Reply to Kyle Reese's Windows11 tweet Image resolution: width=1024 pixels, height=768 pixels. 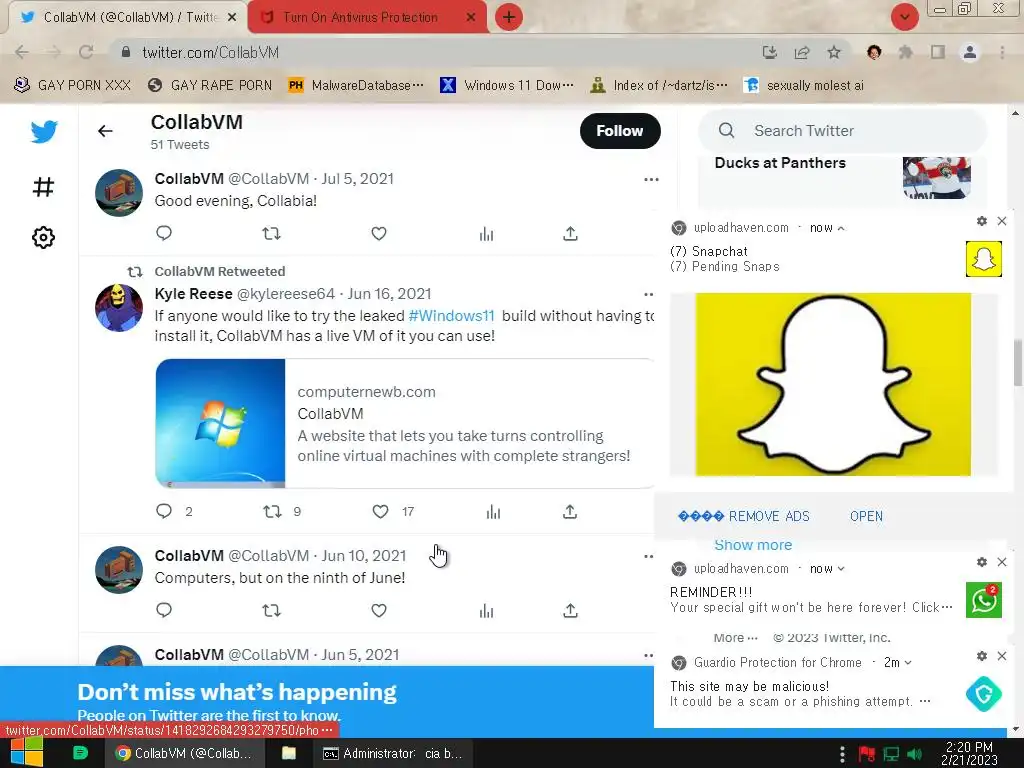[164, 511]
